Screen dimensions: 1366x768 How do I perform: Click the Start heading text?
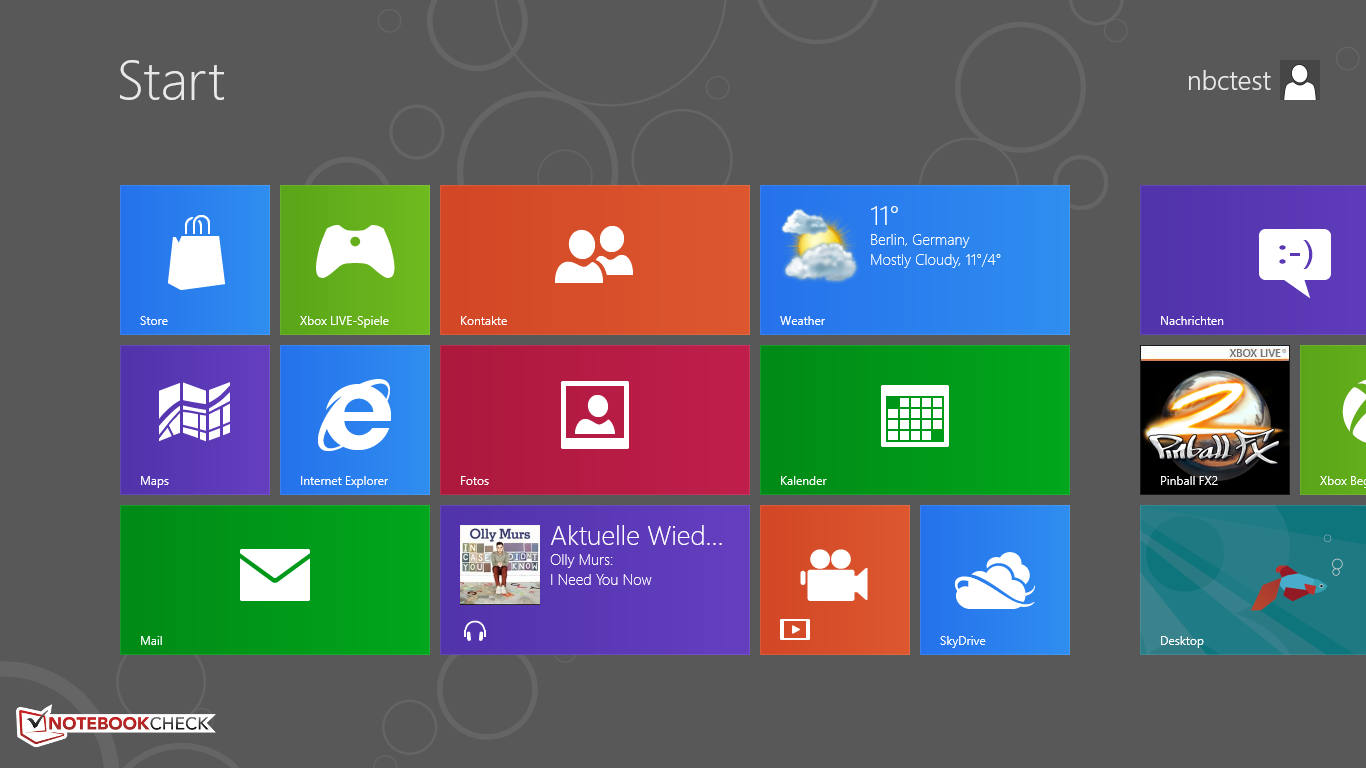pyautogui.click(x=172, y=81)
